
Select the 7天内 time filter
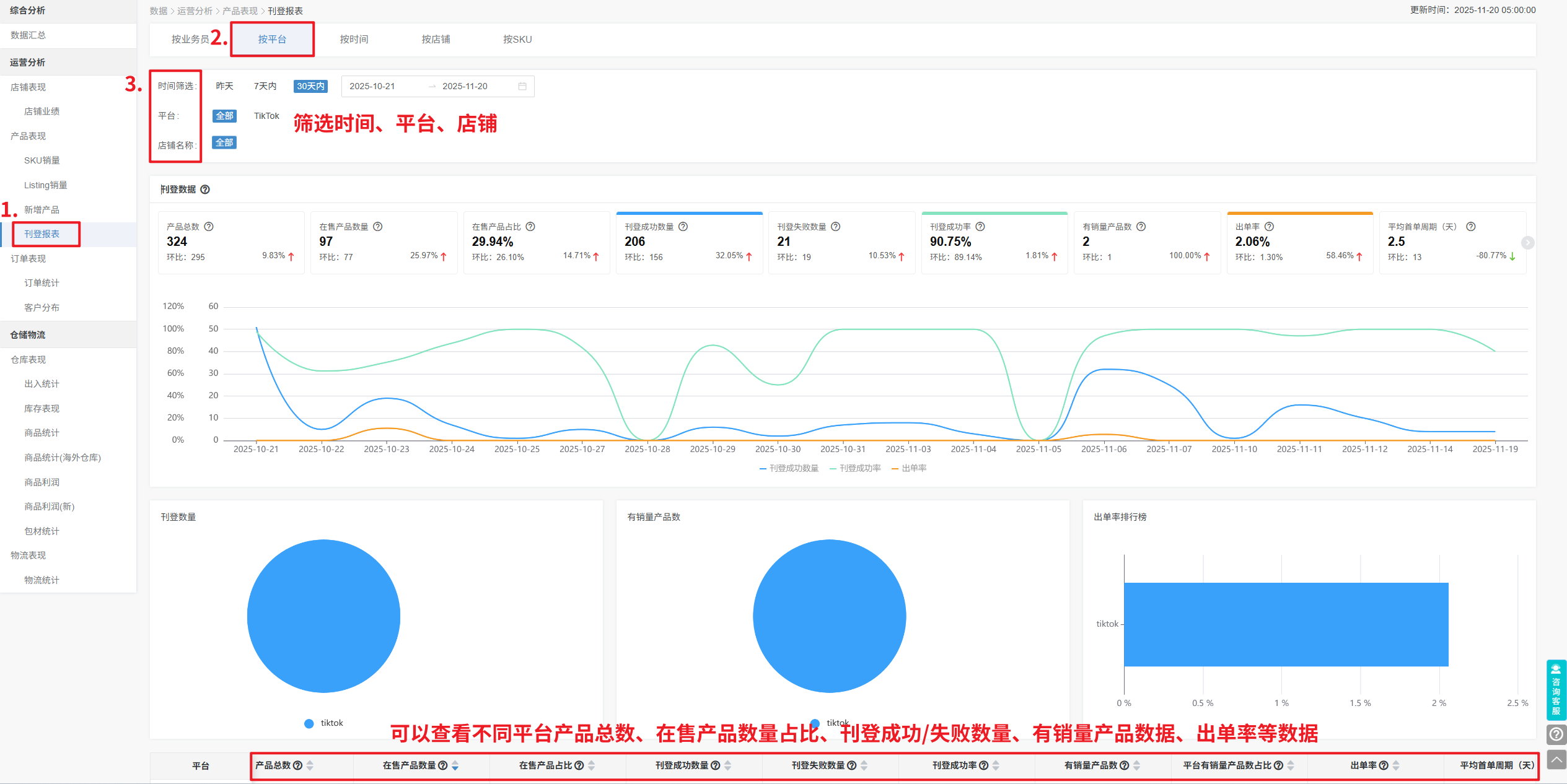265,86
